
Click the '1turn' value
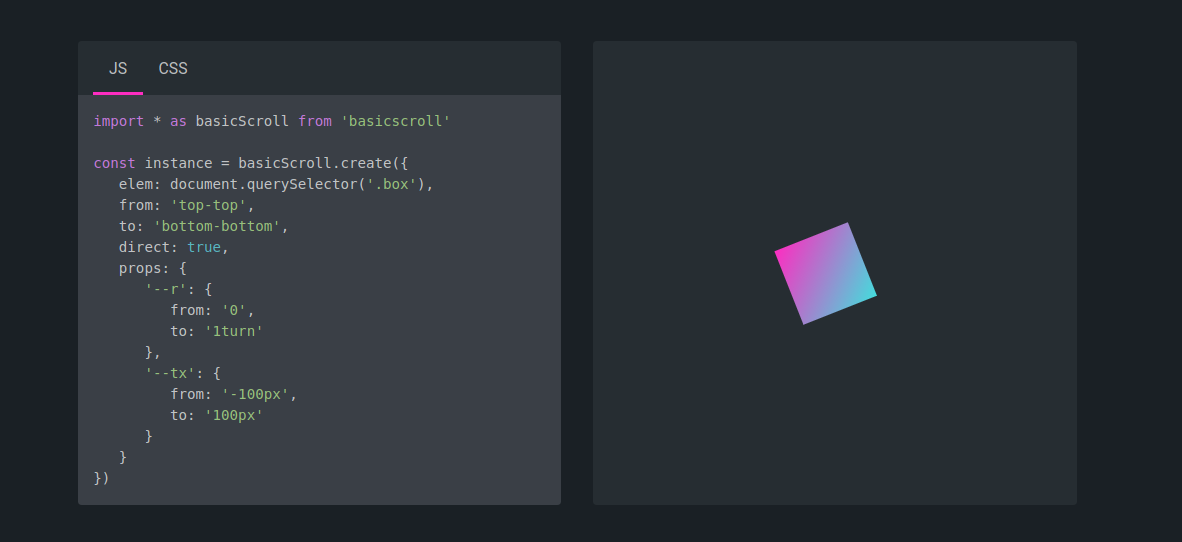234,331
